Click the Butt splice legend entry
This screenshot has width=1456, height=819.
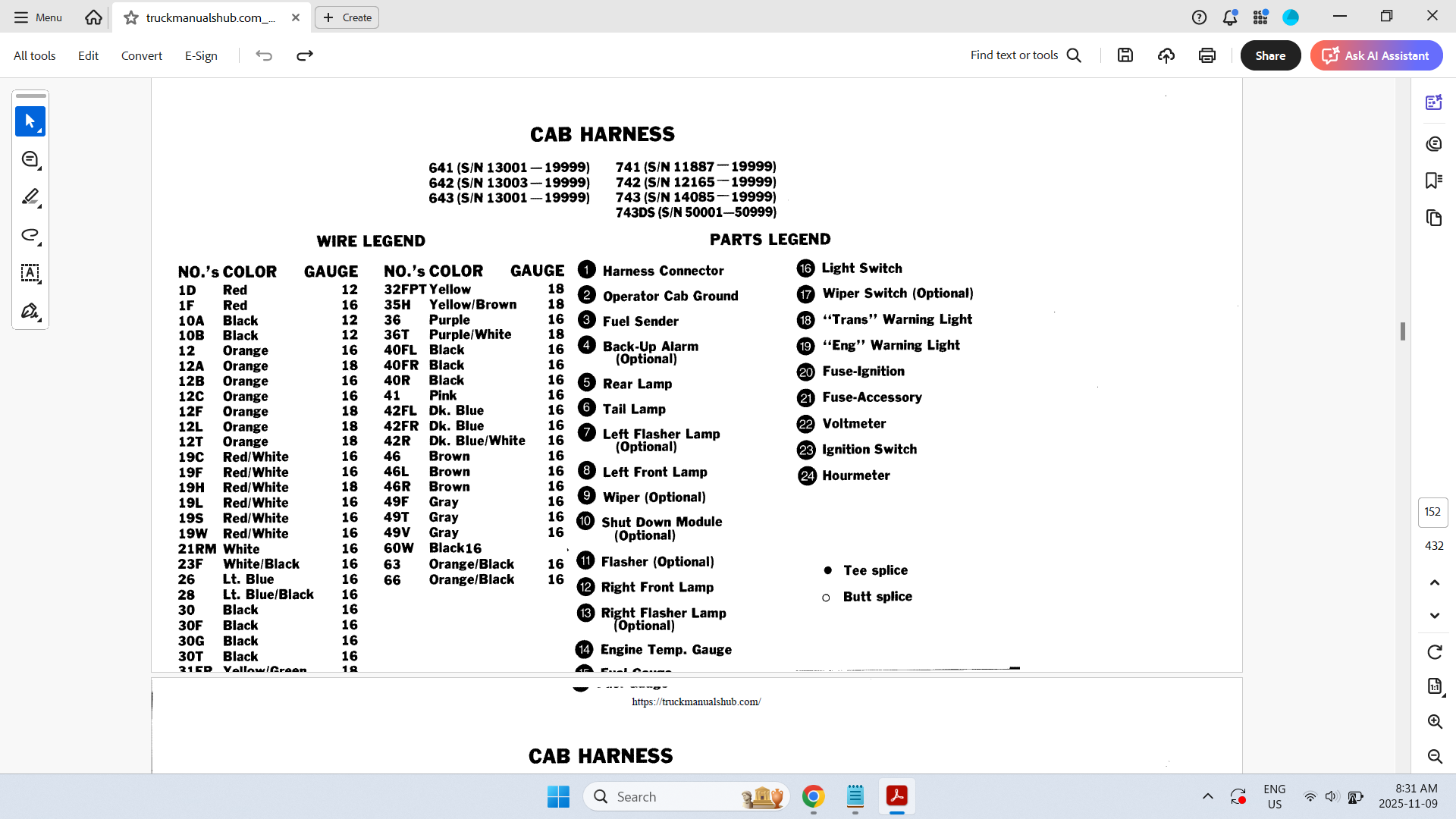point(877,597)
